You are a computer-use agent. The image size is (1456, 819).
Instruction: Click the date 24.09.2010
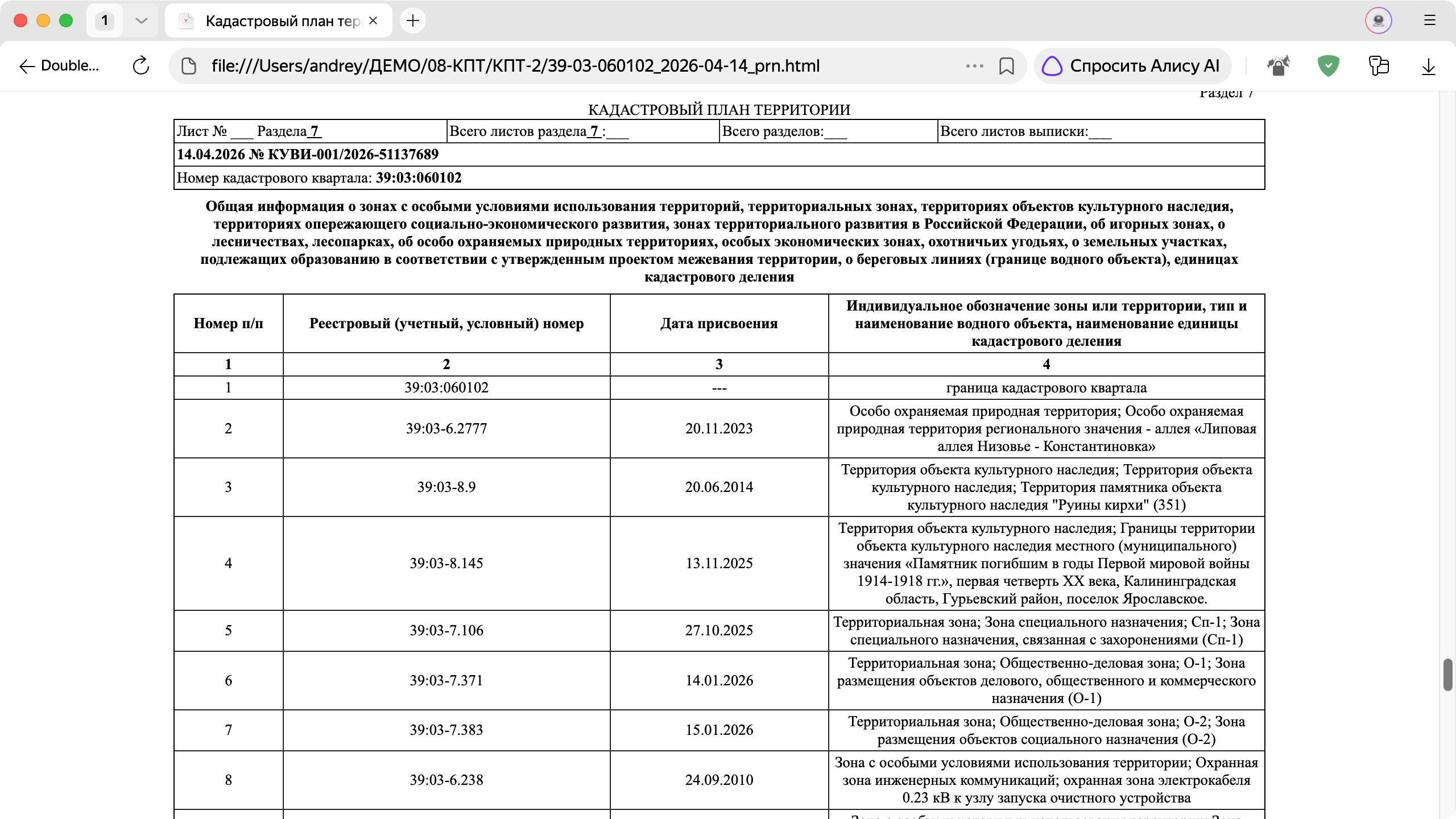(x=719, y=780)
